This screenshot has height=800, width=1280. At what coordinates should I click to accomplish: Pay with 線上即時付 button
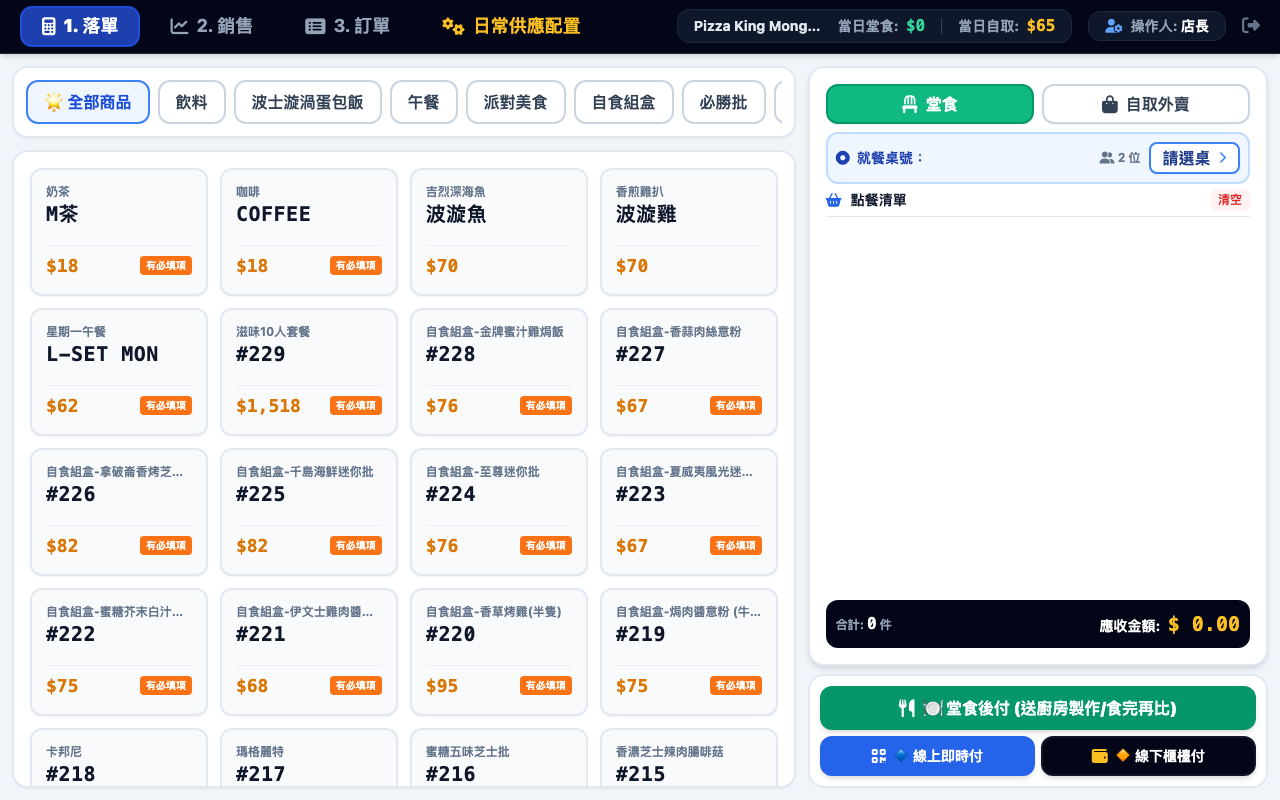click(927, 756)
